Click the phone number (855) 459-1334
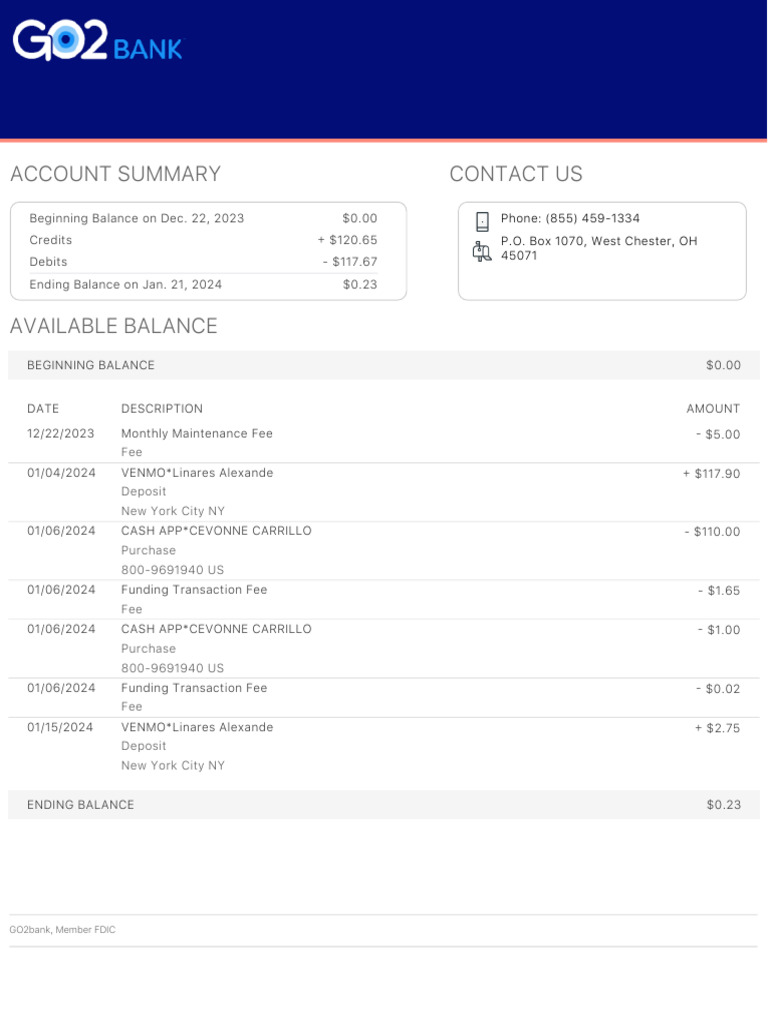The height and width of the screenshot is (1024, 768). [570, 218]
